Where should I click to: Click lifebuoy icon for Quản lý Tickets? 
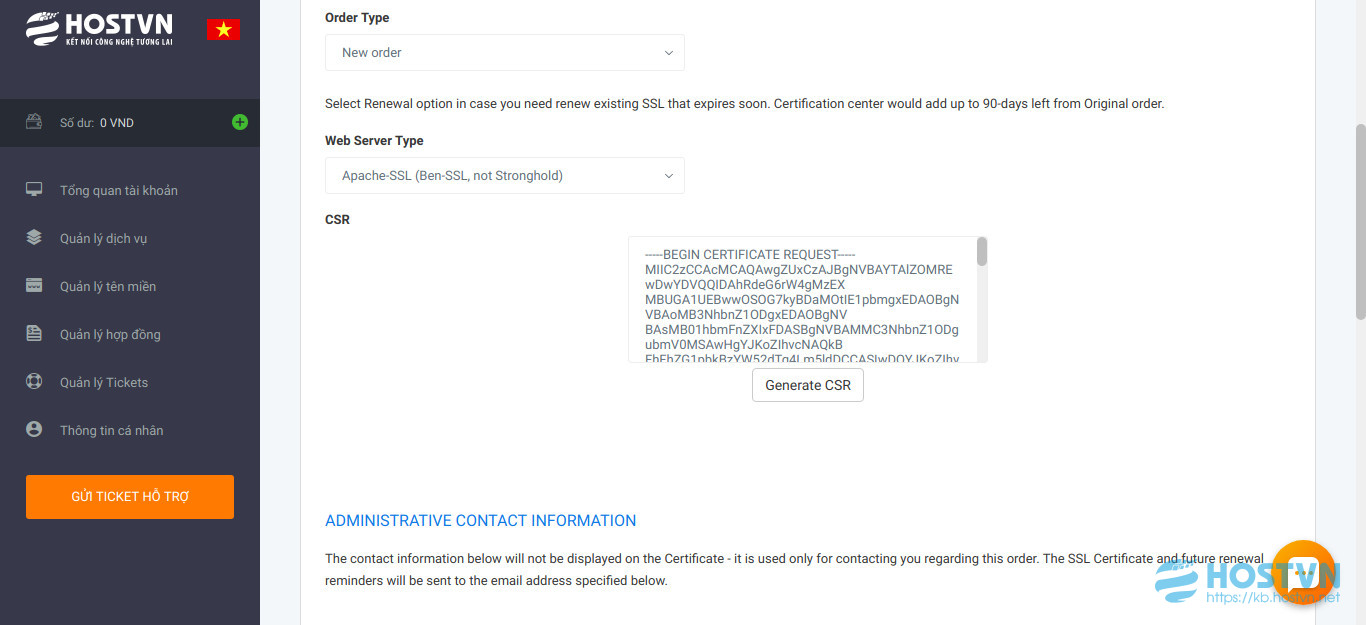tap(34, 382)
